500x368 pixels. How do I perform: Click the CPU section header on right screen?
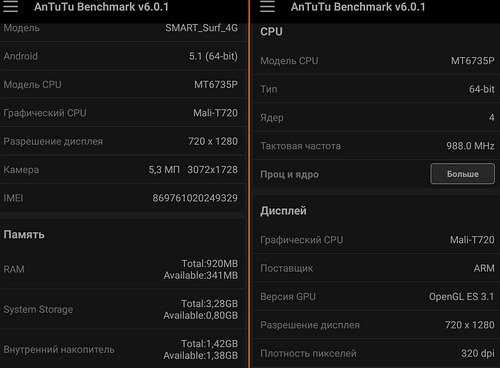271,32
